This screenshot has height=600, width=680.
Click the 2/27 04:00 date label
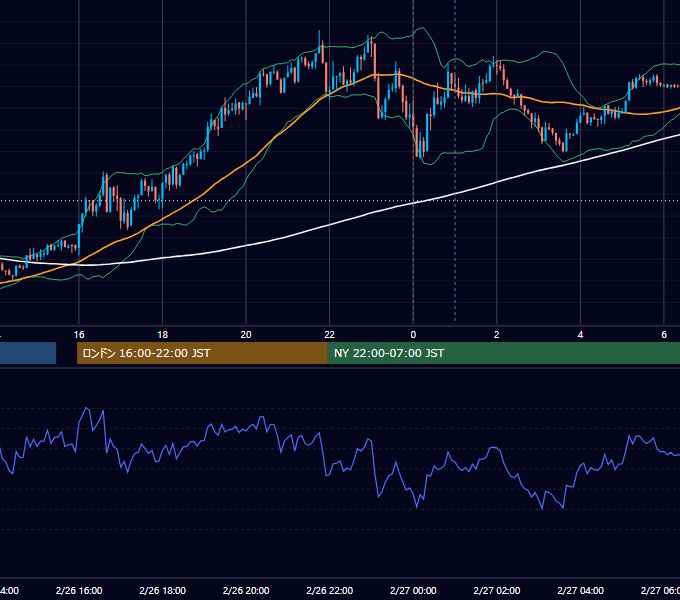click(x=580, y=591)
